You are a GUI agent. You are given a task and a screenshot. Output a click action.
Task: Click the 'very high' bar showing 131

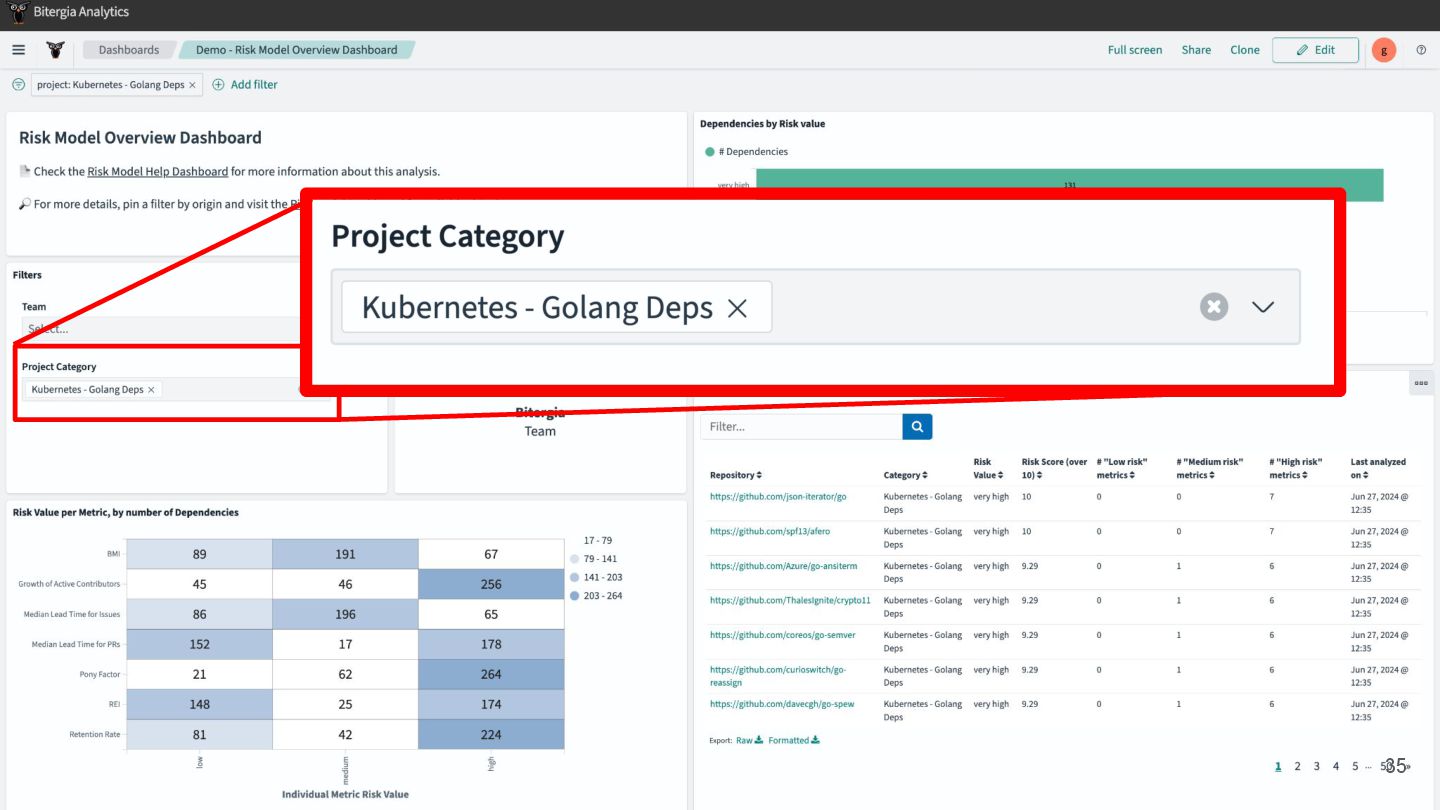[1070, 185]
